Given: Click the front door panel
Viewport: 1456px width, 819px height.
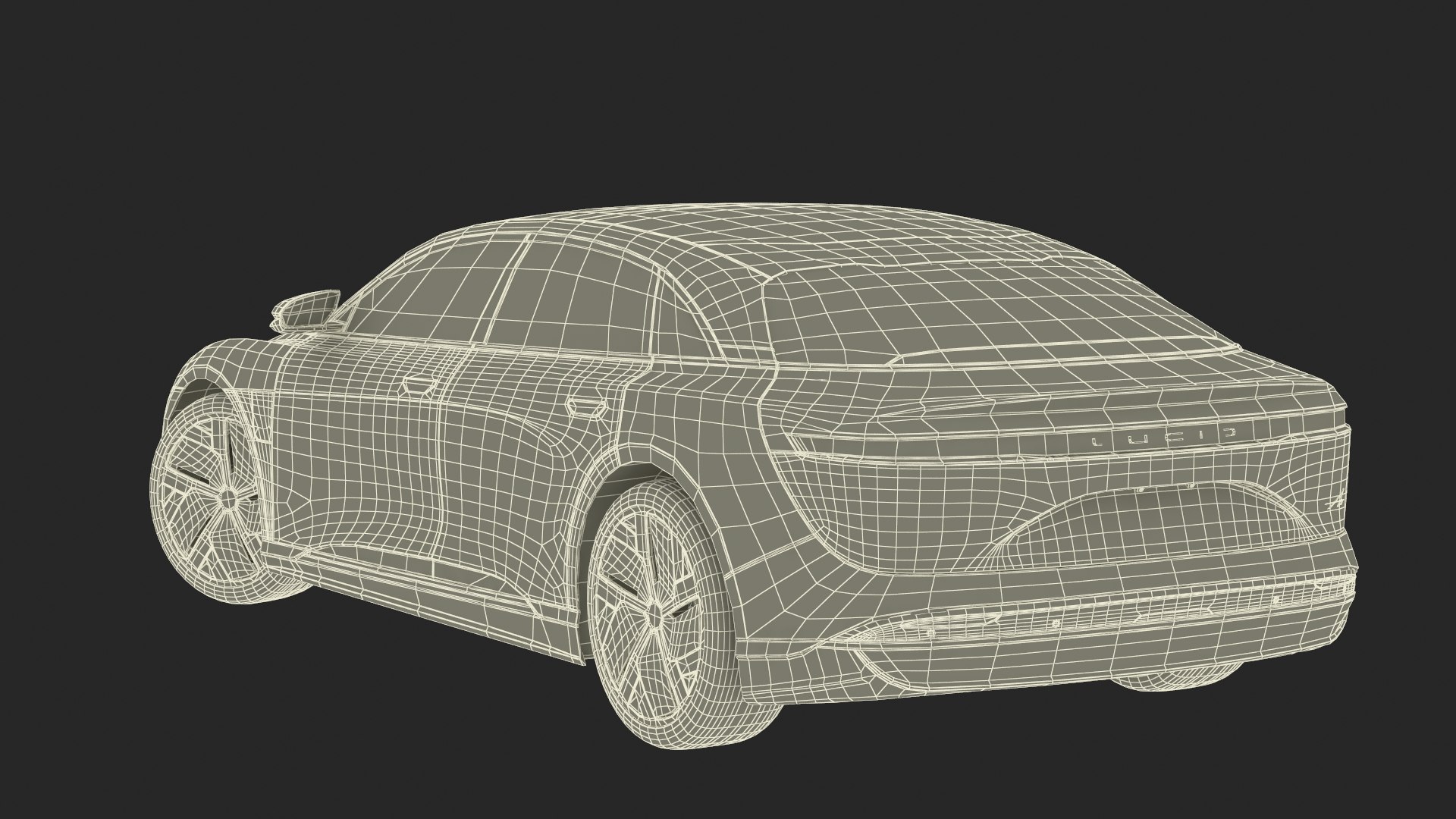Looking at the screenshot, I should coord(356,455).
